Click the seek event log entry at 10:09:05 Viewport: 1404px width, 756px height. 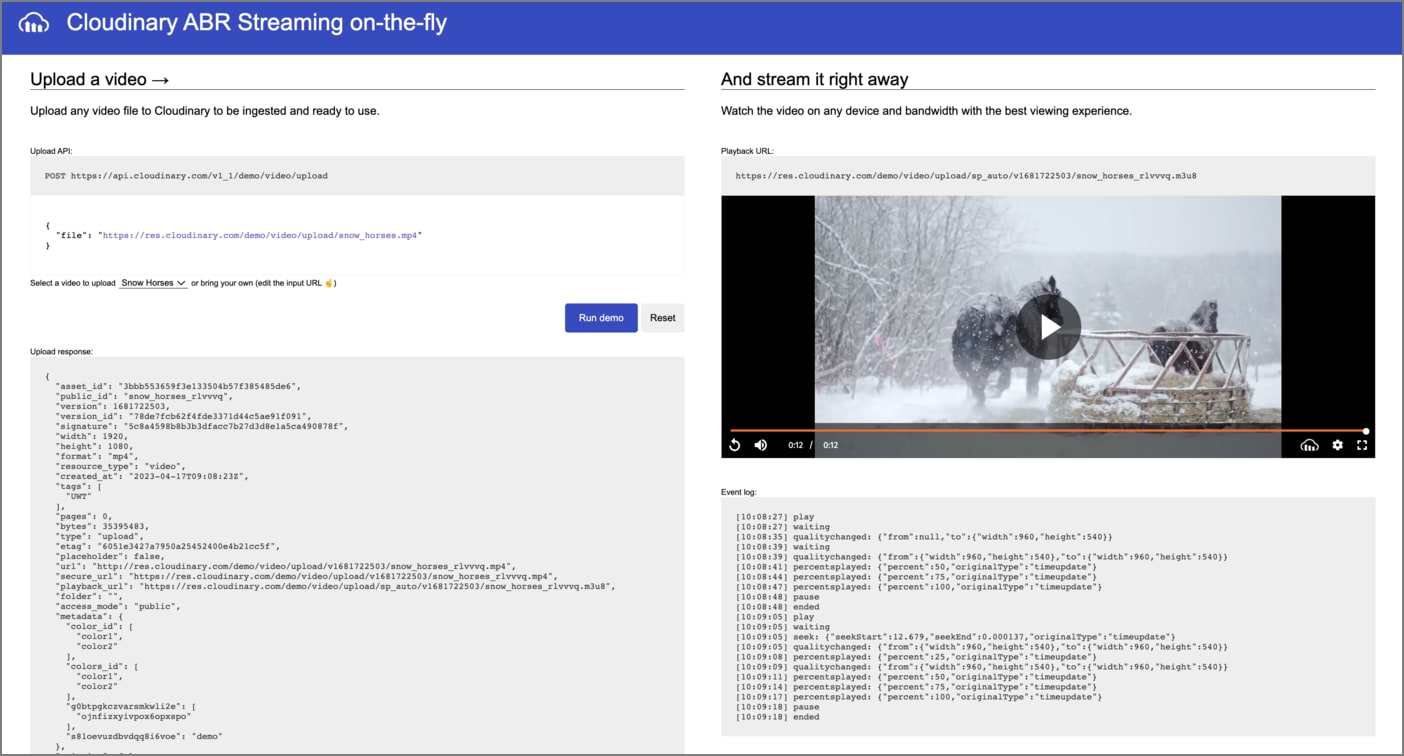[955, 637]
